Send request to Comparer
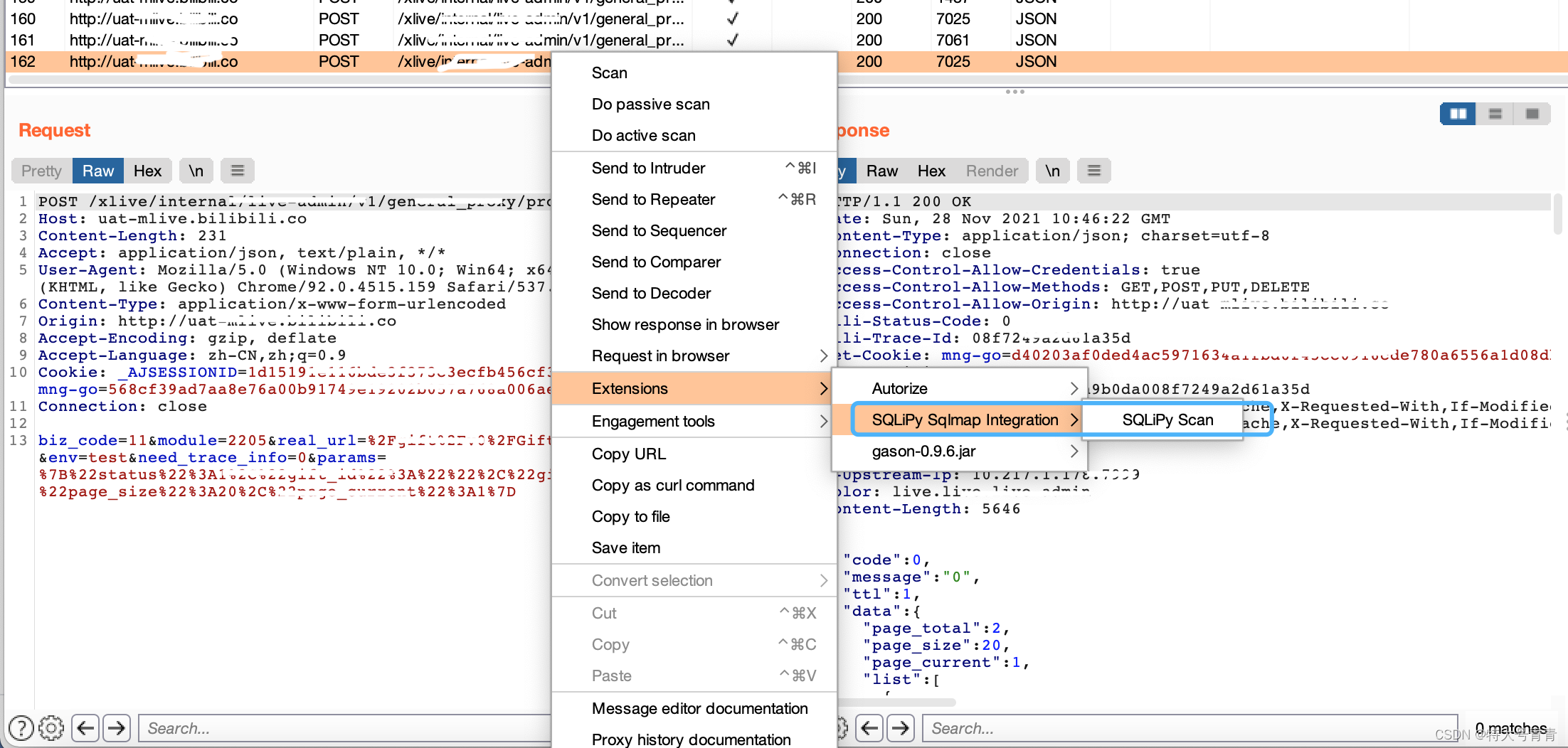The width and height of the screenshot is (1568, 748). [x=694, y=262]
